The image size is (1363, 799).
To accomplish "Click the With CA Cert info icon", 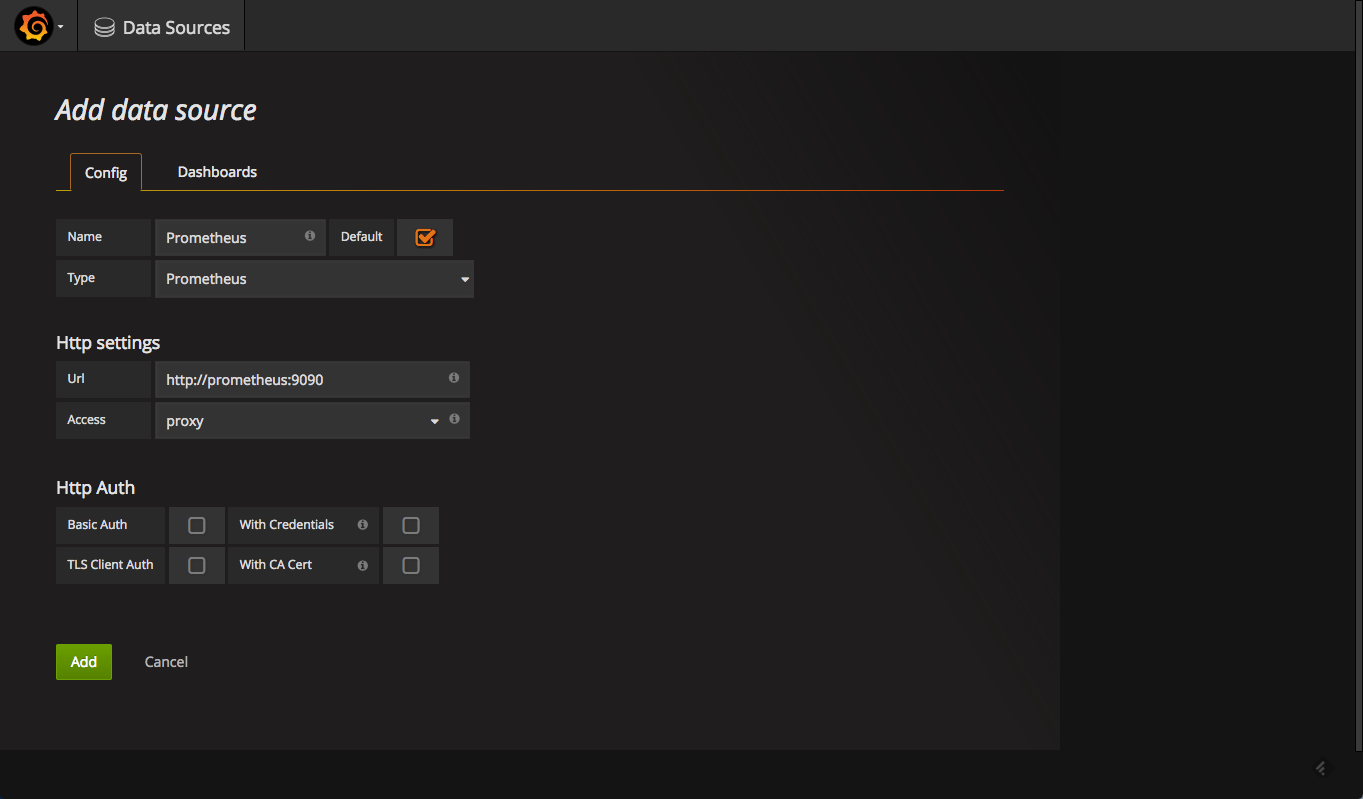I will [362, 565].
